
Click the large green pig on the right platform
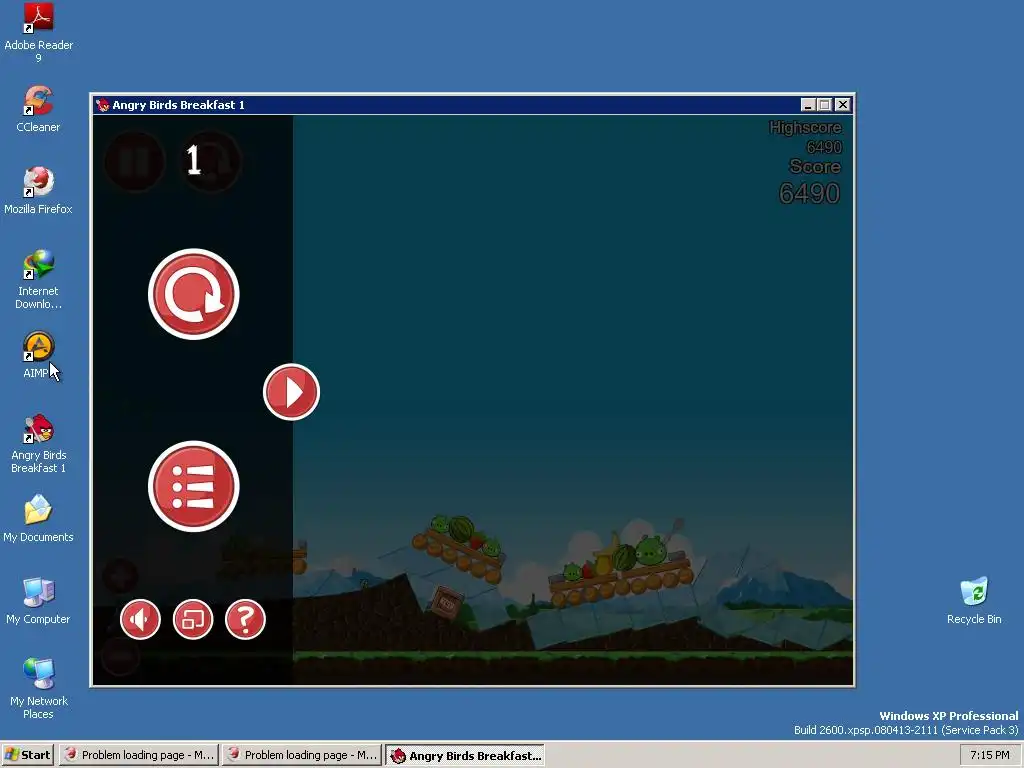(651, 550)
